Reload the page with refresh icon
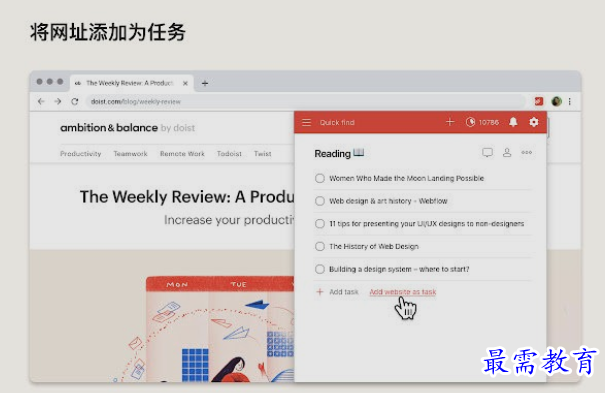The image size is (605, 393). tap(75, 101)
